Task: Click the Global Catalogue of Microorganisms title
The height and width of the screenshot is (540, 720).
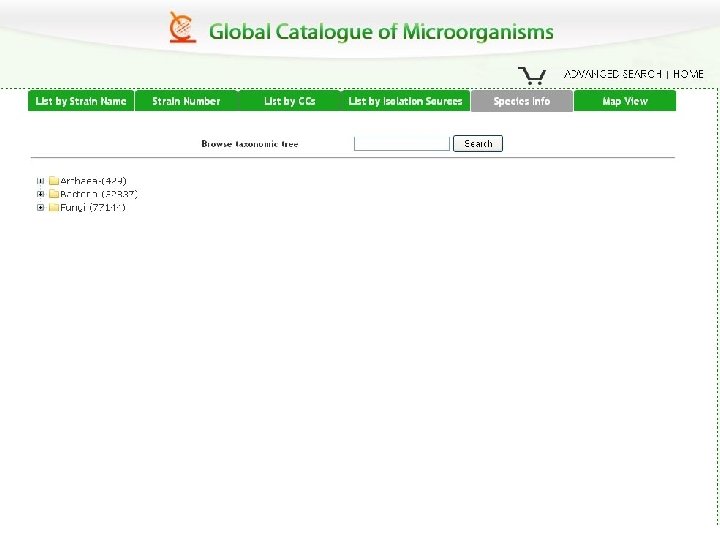Action: 381,32
